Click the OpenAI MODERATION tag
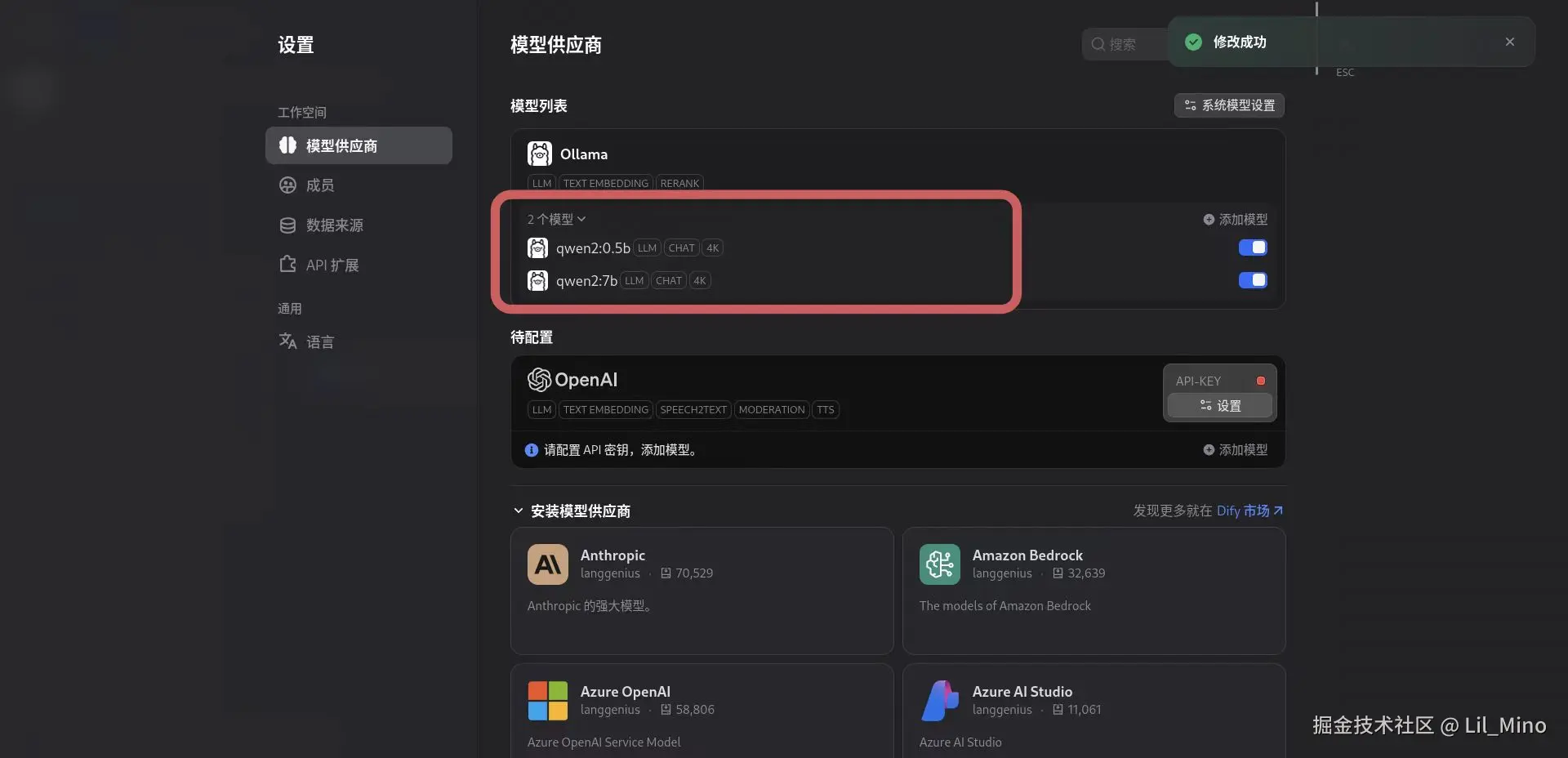Image resolution: width=1568 pixels, height=758 pixels. pyautogui.click(x=772, y=410)
